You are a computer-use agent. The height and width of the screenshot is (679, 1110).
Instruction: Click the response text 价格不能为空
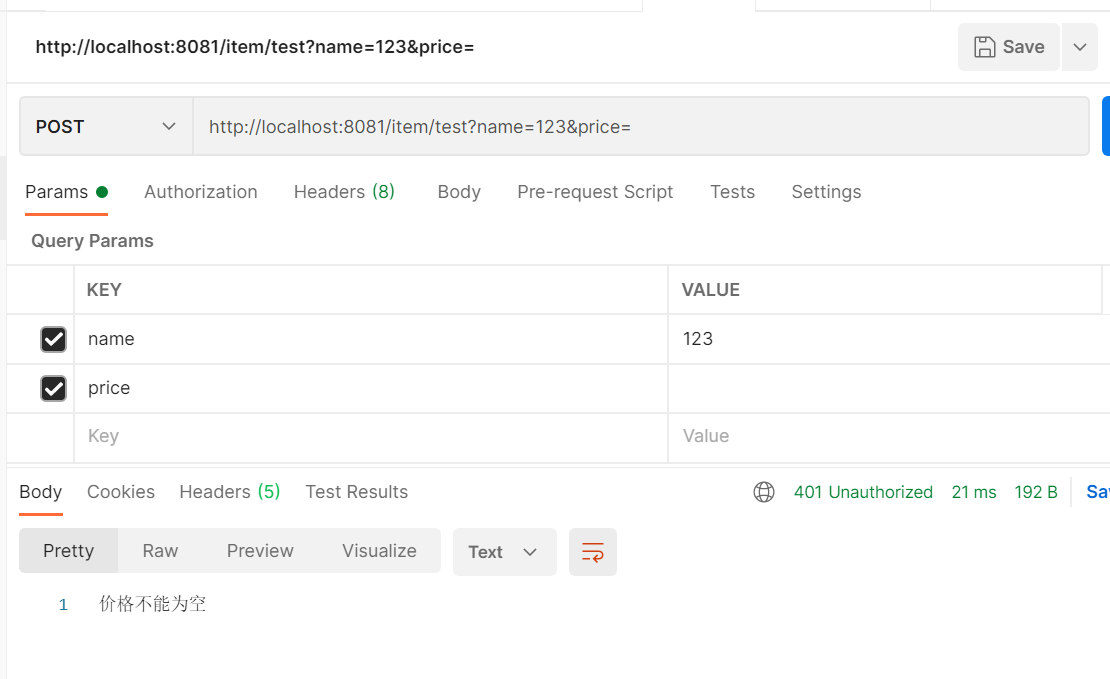152,604
